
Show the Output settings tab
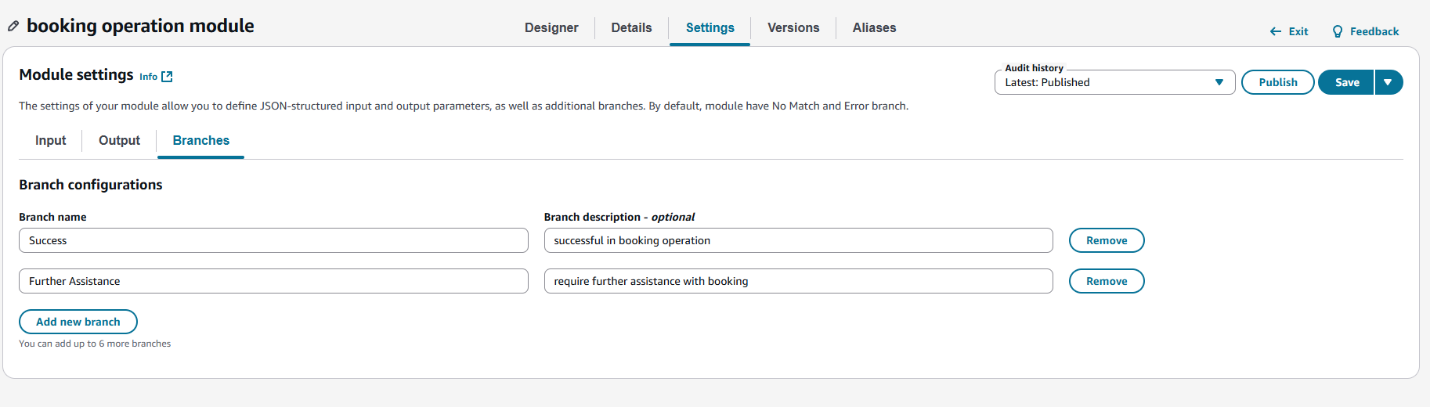click(119, 141)
